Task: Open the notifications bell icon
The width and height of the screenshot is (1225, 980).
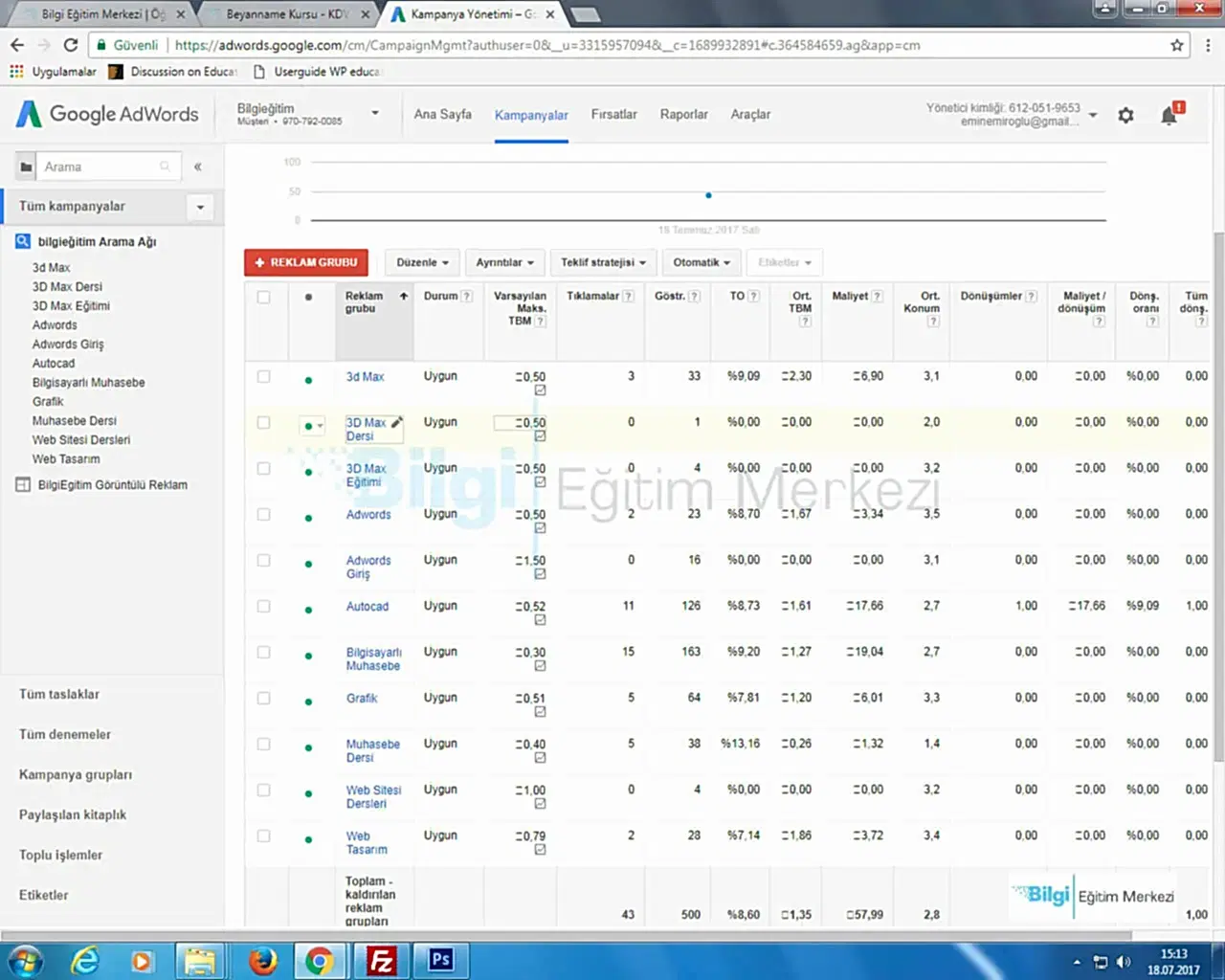Action: [1169, 116]
